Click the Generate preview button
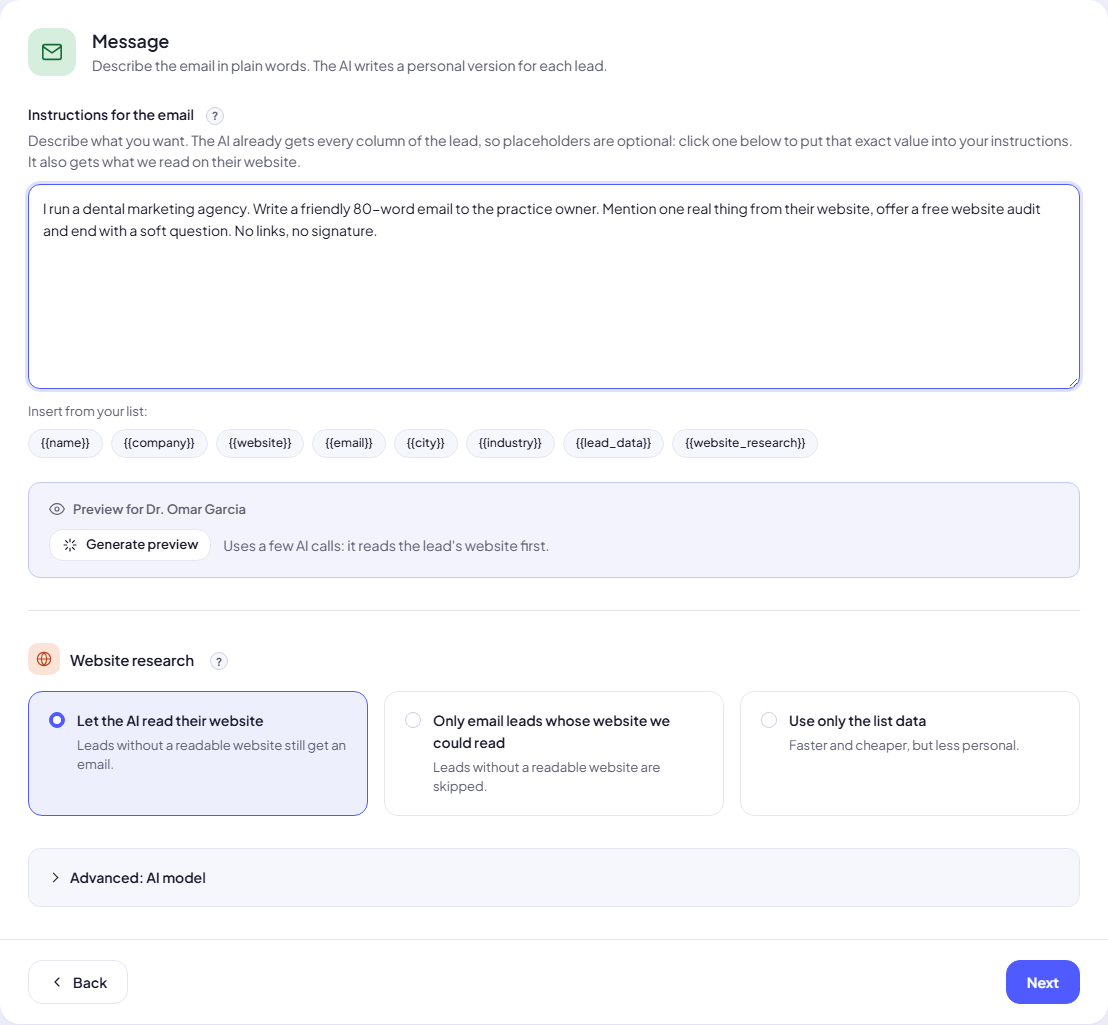Screen dimensions: 1108x1025 click(130, 545)
